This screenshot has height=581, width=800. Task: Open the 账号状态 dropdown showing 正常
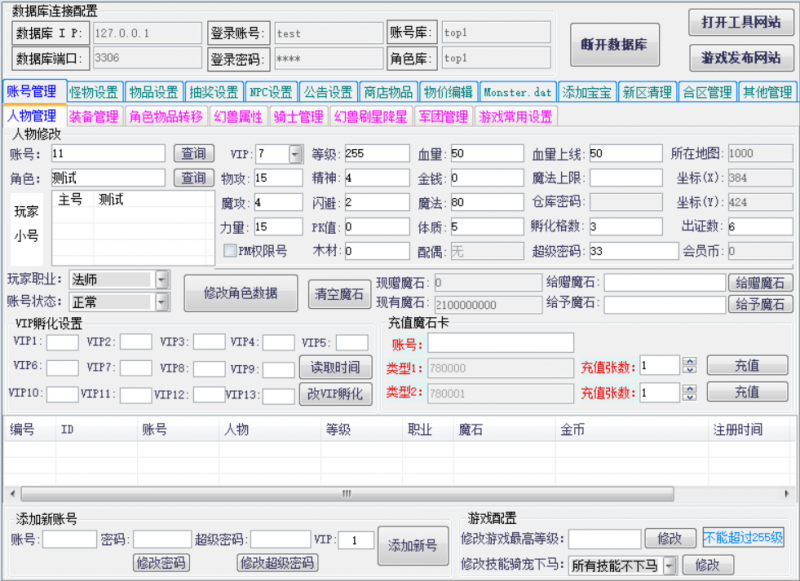[160, 303]
